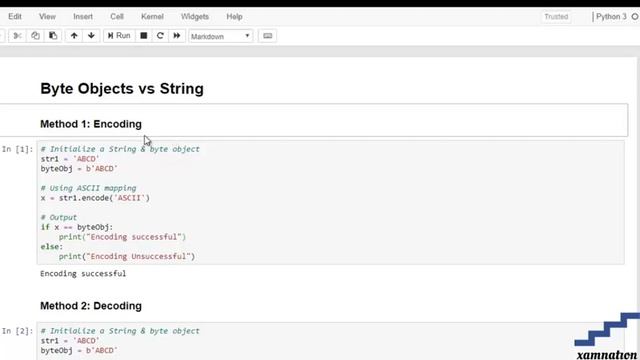Click the '# Using ASCII mapping' comment

click(89, 188)
